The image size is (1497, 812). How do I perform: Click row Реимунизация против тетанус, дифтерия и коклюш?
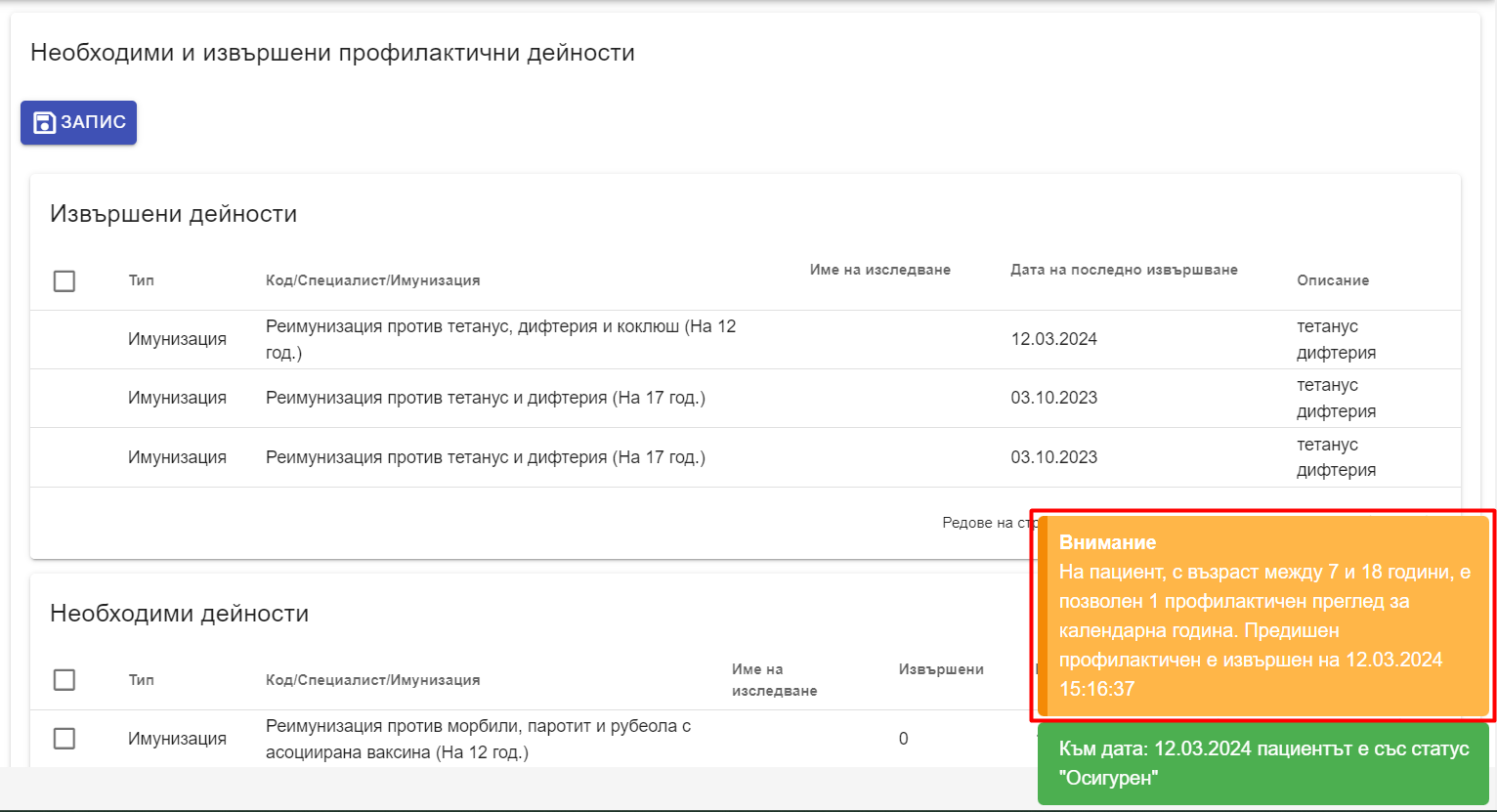pos(746,339)
